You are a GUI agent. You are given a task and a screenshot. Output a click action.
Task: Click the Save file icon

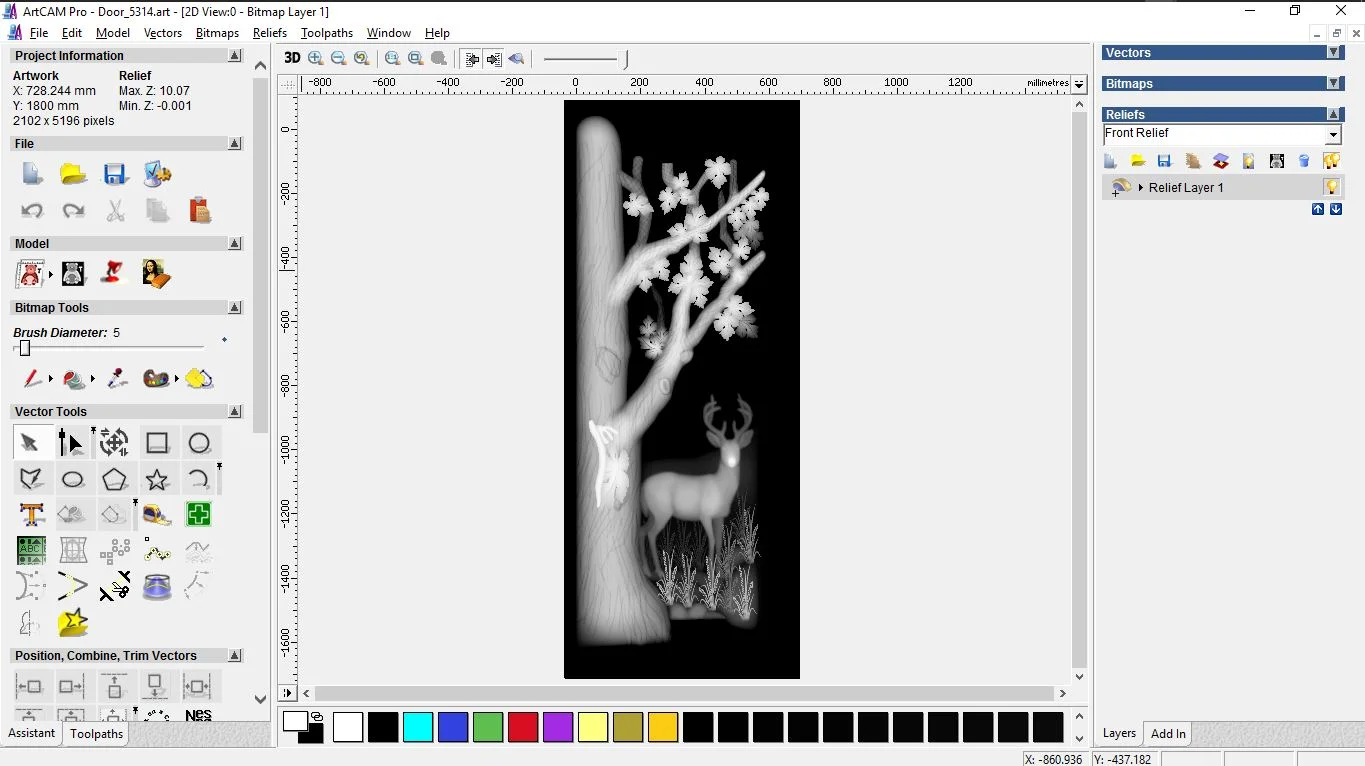point(115,174)
